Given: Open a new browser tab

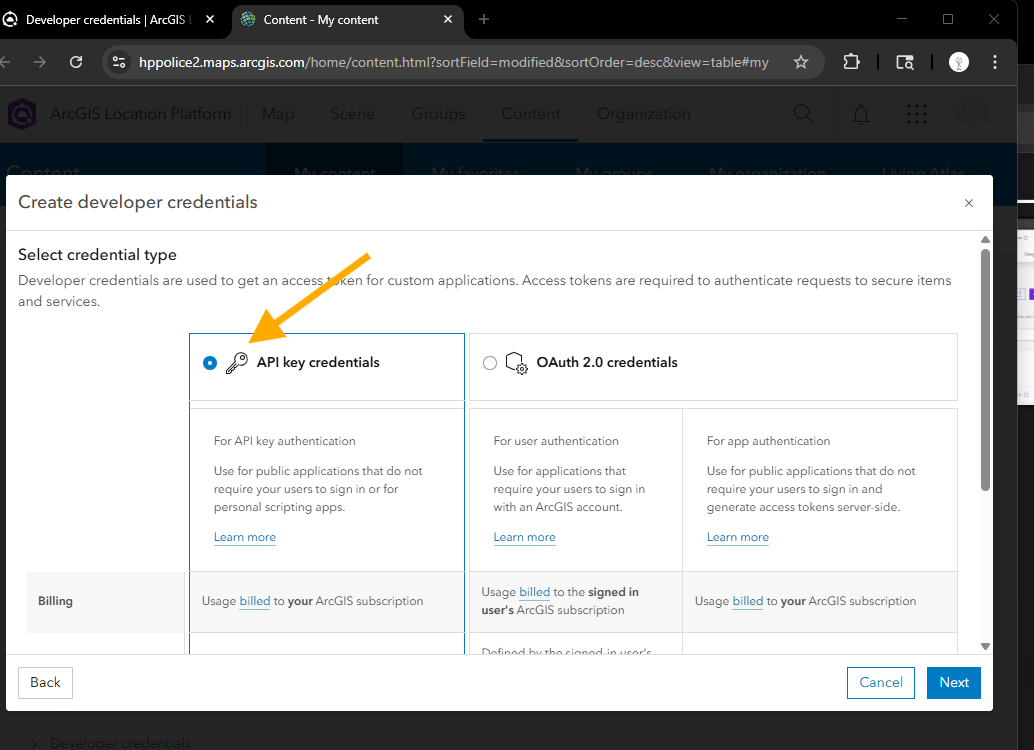Looking at the screenshot, I should pyautogui.click(x=483, y=20).
